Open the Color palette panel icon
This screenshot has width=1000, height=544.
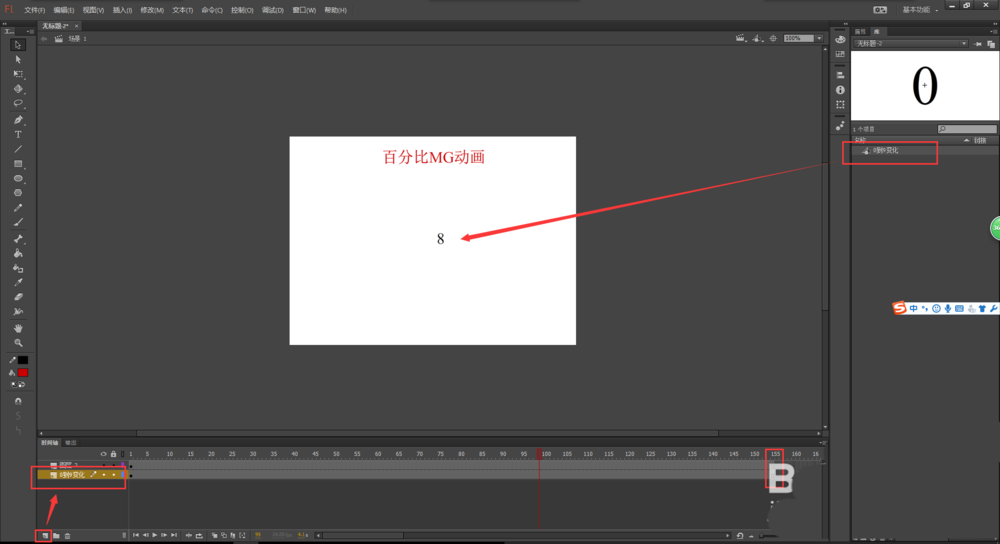pos(840,39)
